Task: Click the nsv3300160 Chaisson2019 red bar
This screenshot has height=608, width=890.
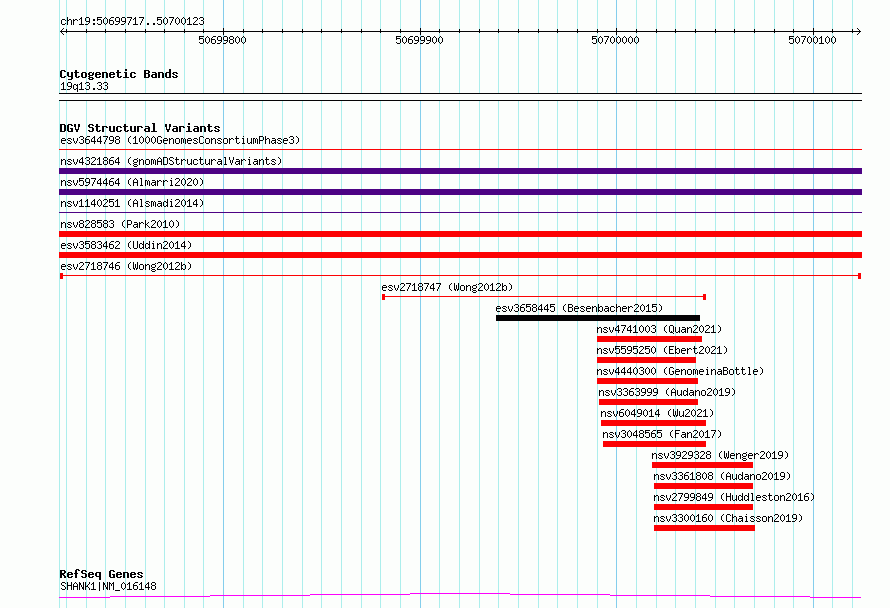Action: [x=704, y=528]
